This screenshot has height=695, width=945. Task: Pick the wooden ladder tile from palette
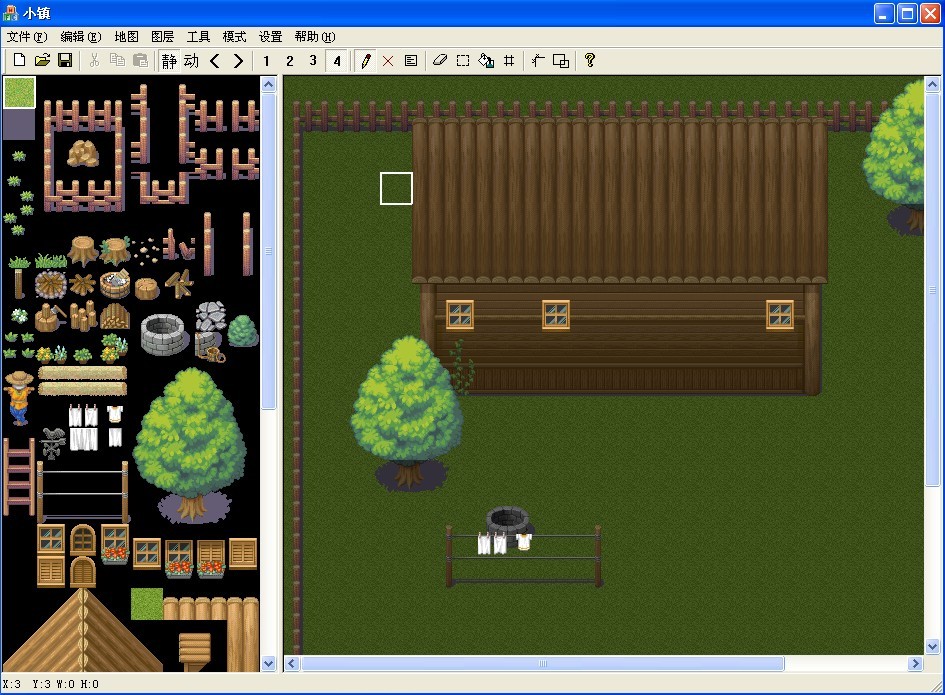[19, 476]
